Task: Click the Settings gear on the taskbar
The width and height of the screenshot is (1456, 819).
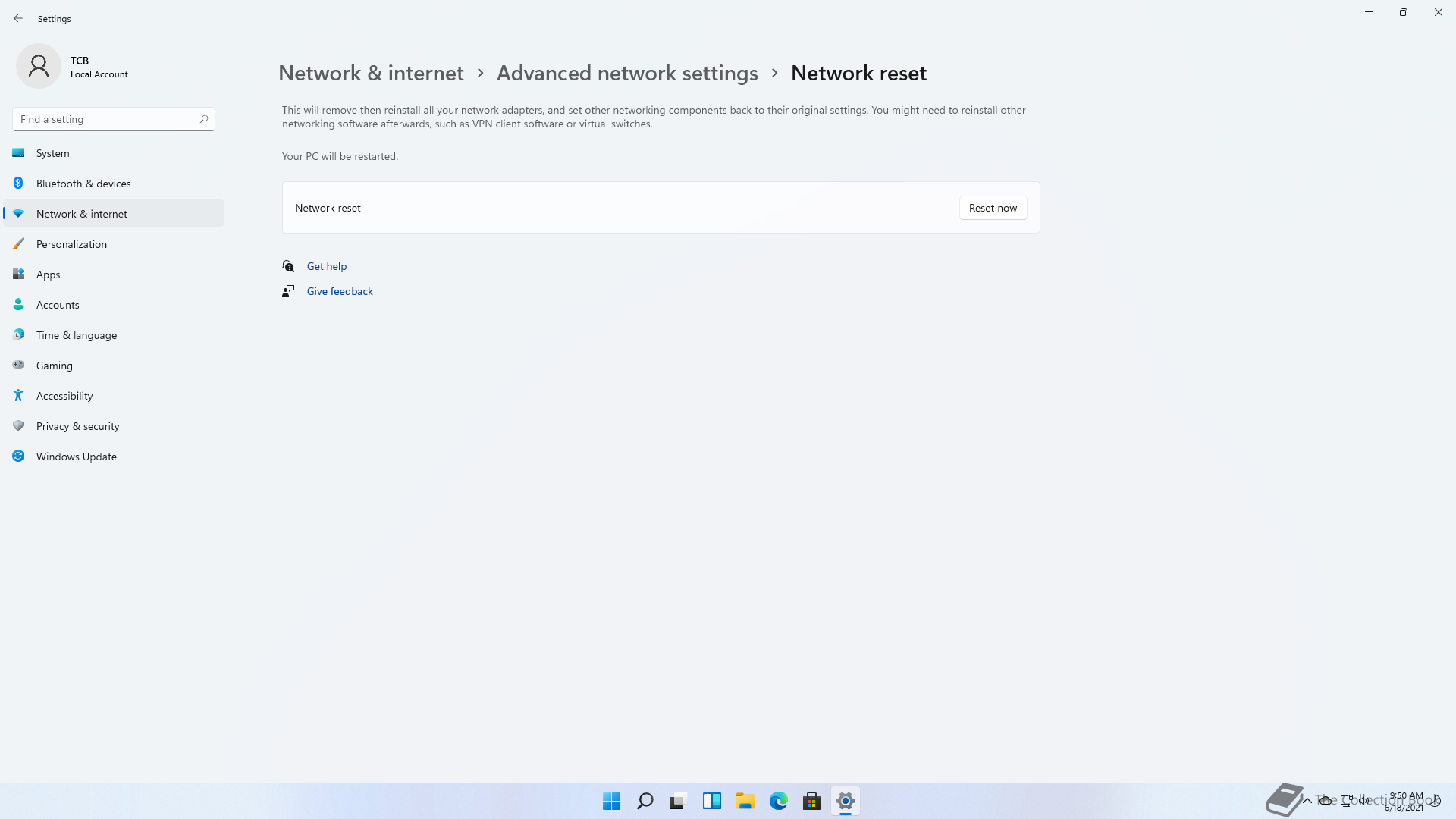Action: [845, 801]
